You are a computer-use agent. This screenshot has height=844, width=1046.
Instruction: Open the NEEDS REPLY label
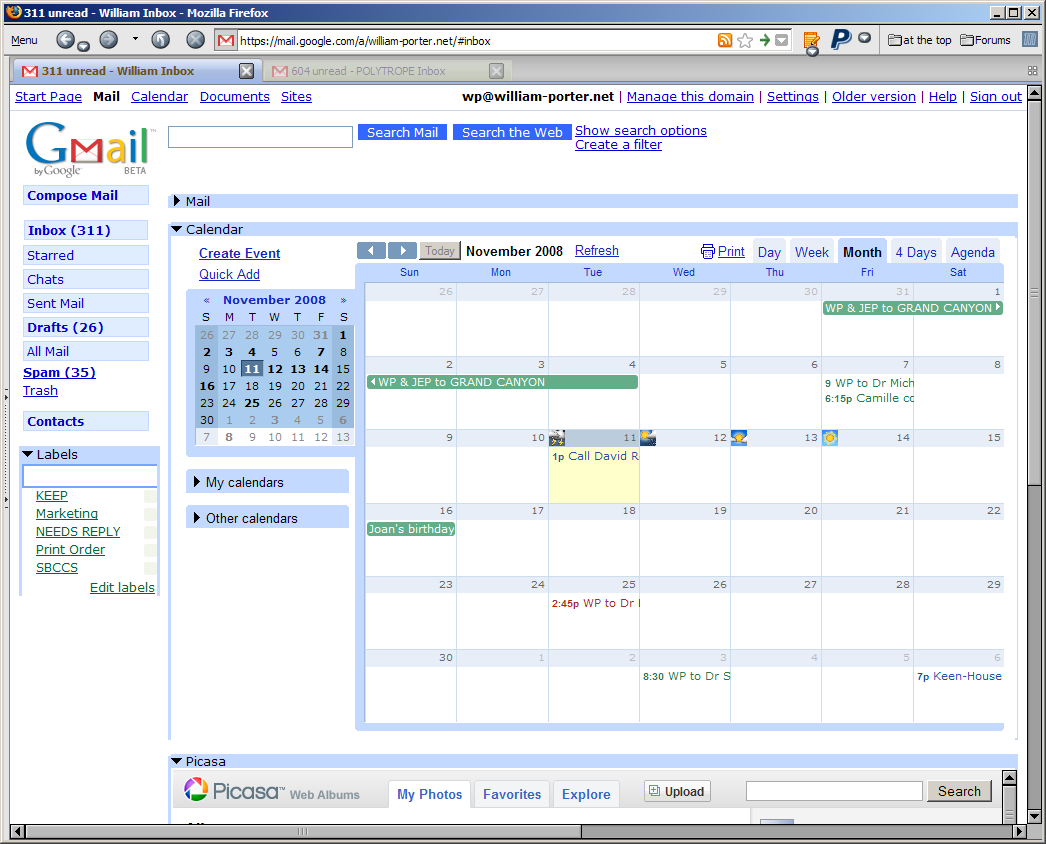[78, 532]
